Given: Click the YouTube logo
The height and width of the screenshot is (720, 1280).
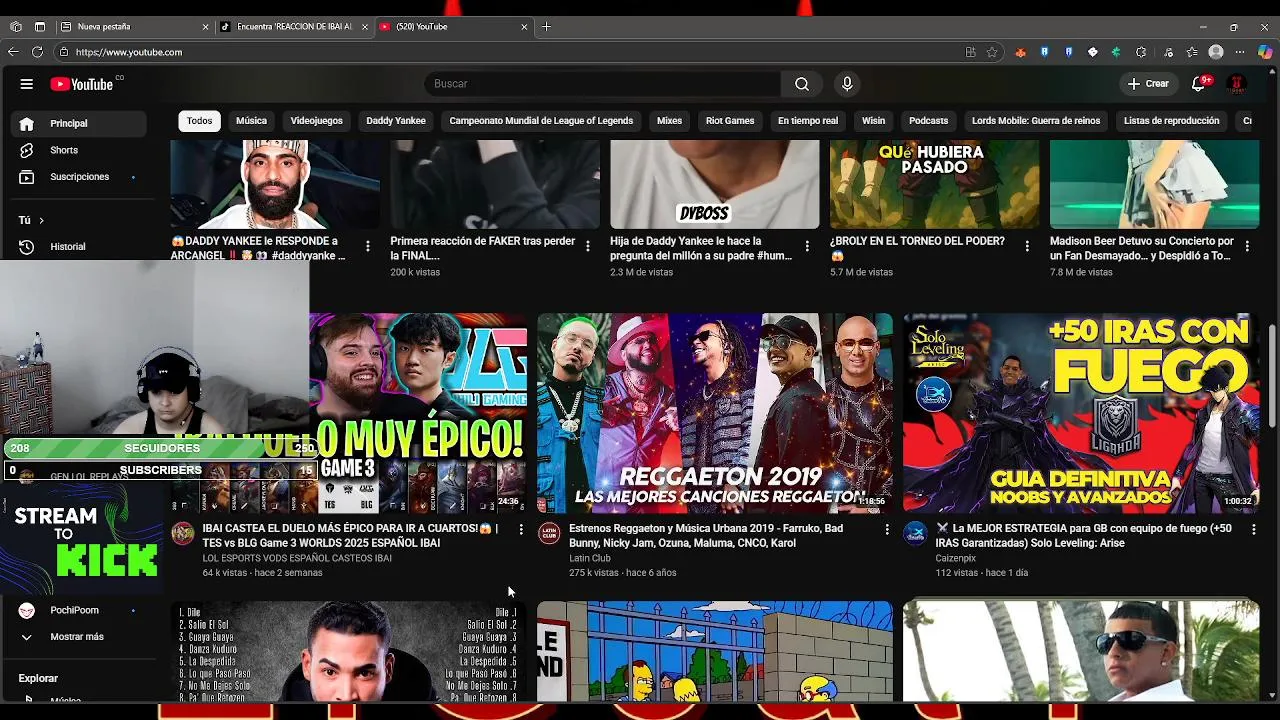Looking at the screenshot, I should coord(82,84).
